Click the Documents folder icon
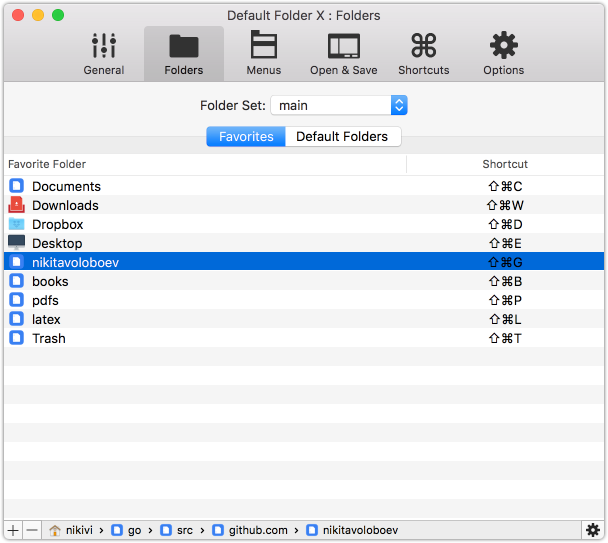Viewport: 608px width, 543px height. [x=16, y=186]
